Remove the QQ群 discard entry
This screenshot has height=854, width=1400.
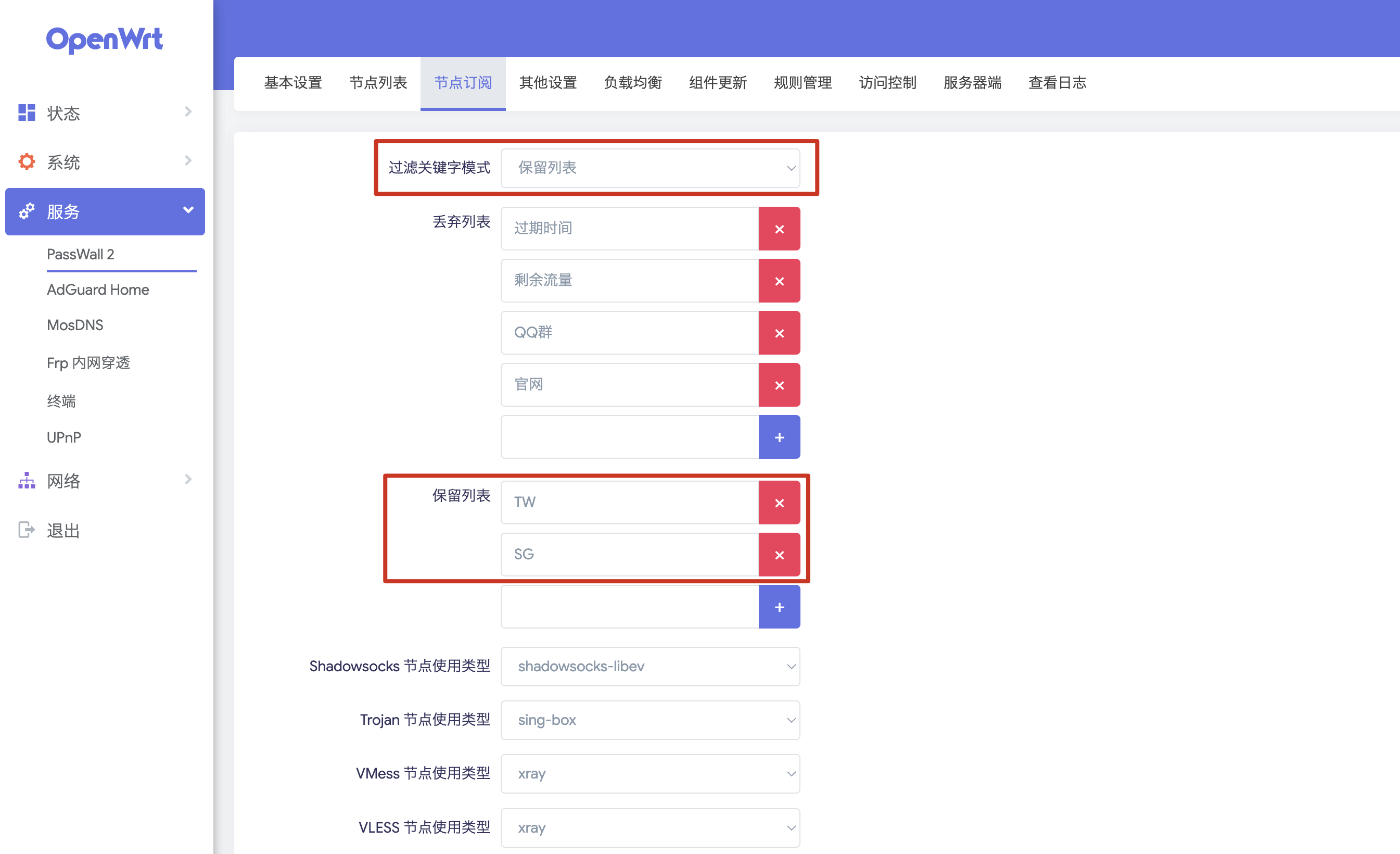coord(779,333)
